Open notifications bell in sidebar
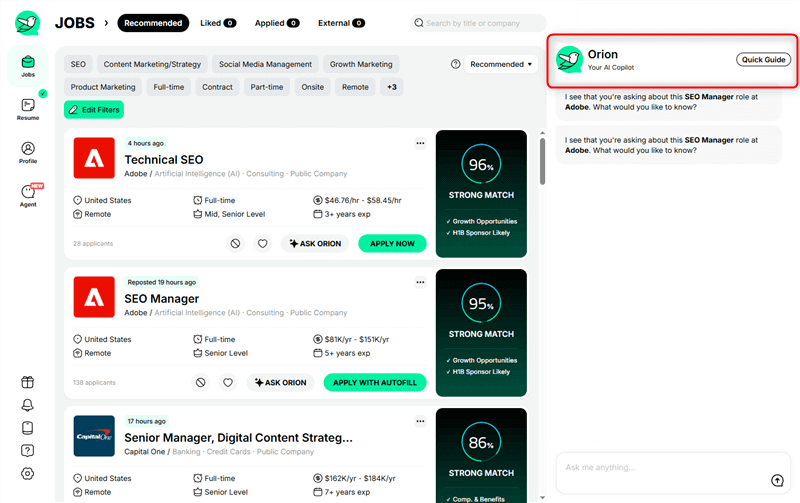Image resolution: width=800 pixels, height=503 pixels. (28, 405)
